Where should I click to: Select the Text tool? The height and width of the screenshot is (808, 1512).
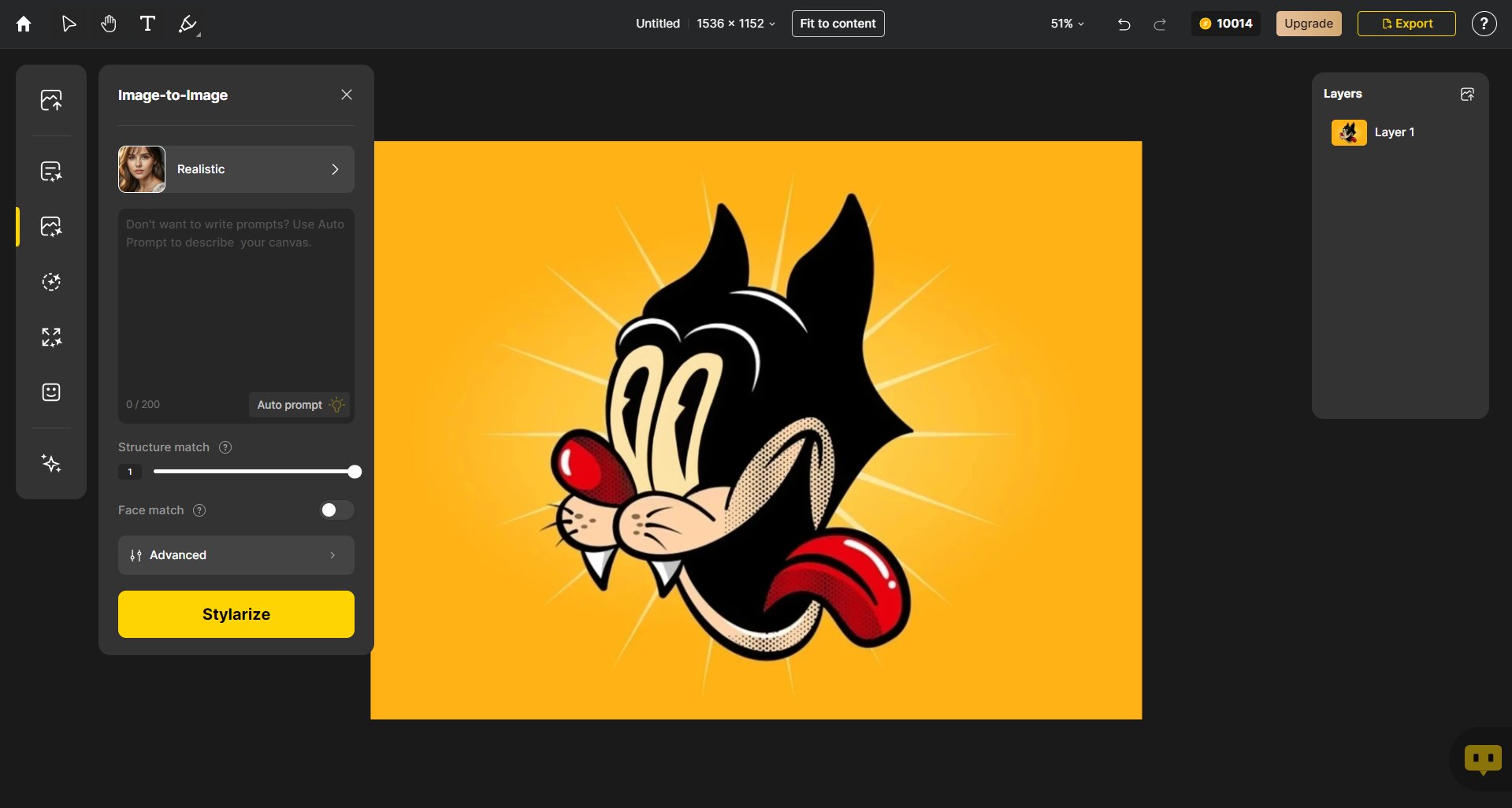click(147, 24)
